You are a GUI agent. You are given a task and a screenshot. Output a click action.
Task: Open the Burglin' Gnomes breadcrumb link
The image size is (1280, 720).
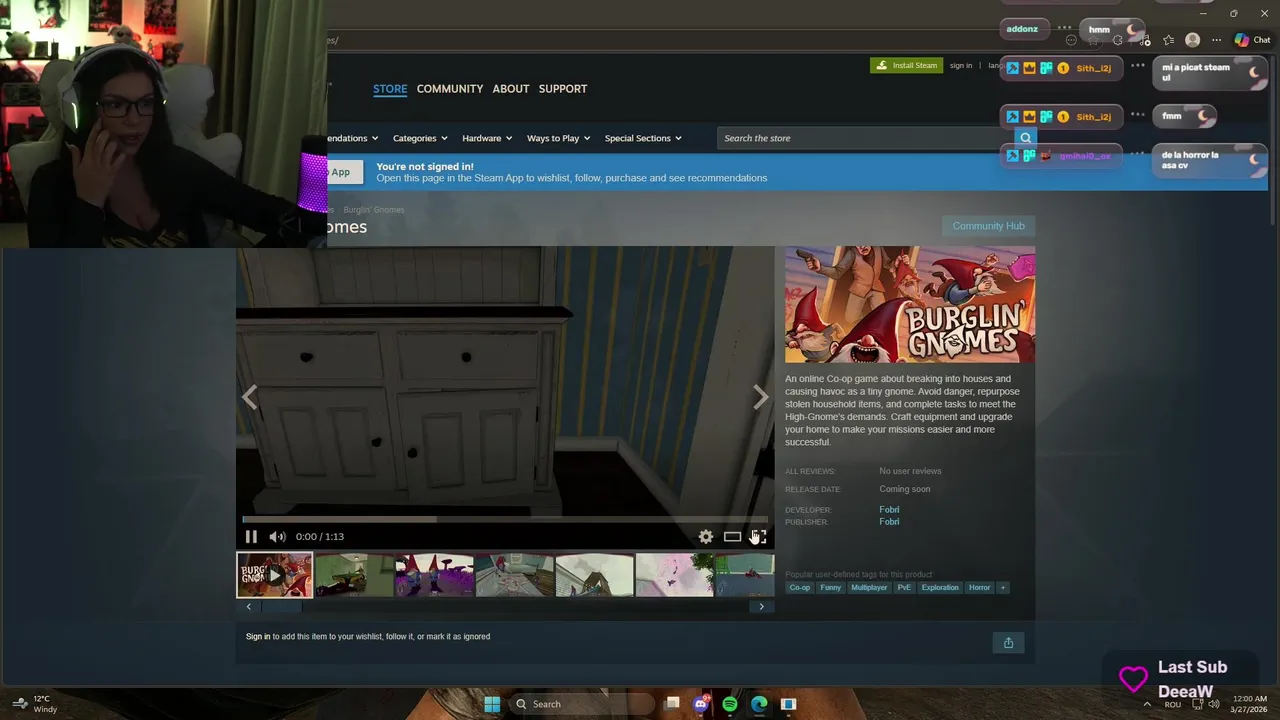pos(374,210)
